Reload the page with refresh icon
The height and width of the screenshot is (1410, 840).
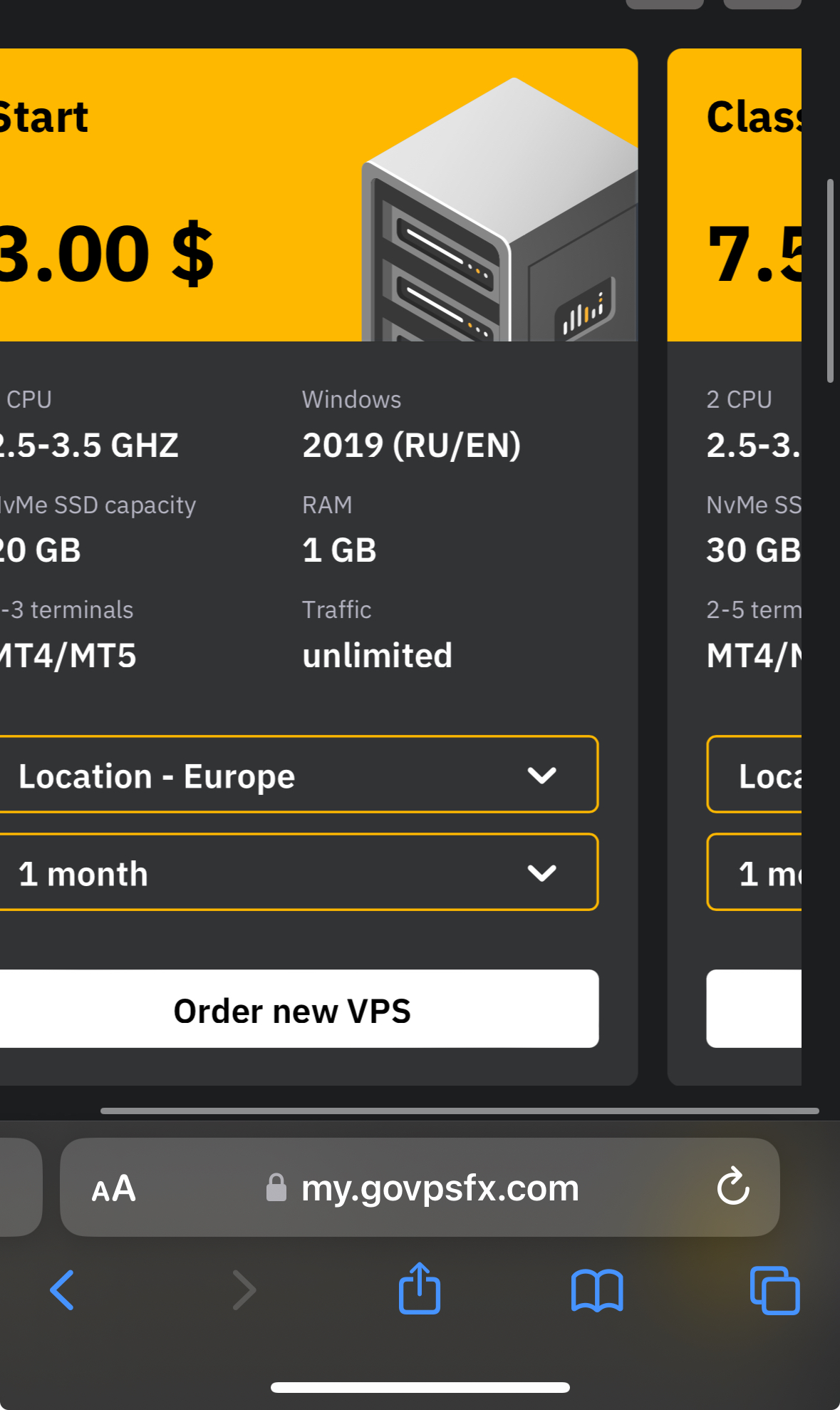[732, 1187]
